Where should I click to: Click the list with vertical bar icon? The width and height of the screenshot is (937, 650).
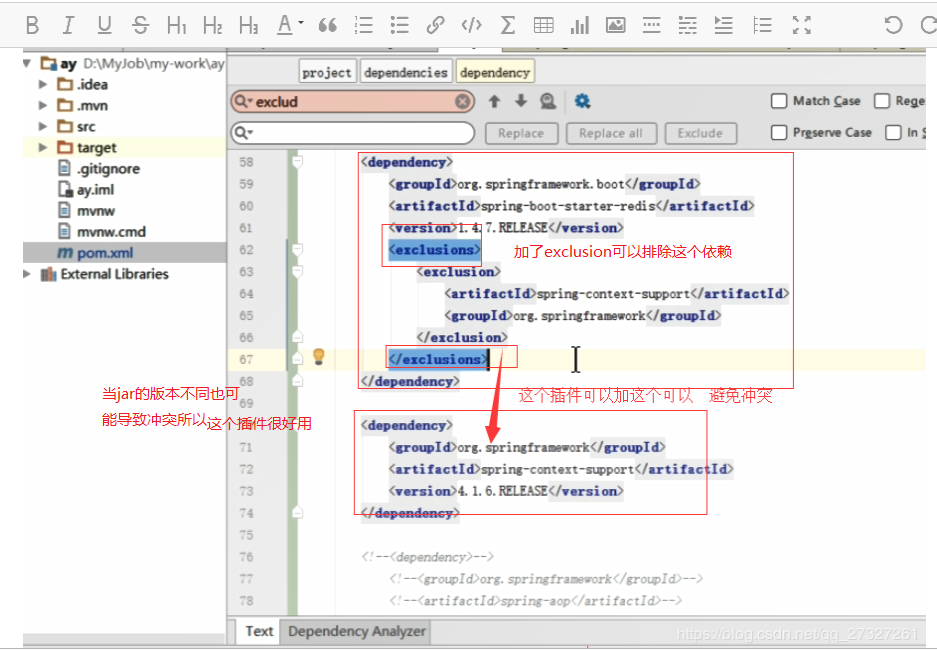763,25
